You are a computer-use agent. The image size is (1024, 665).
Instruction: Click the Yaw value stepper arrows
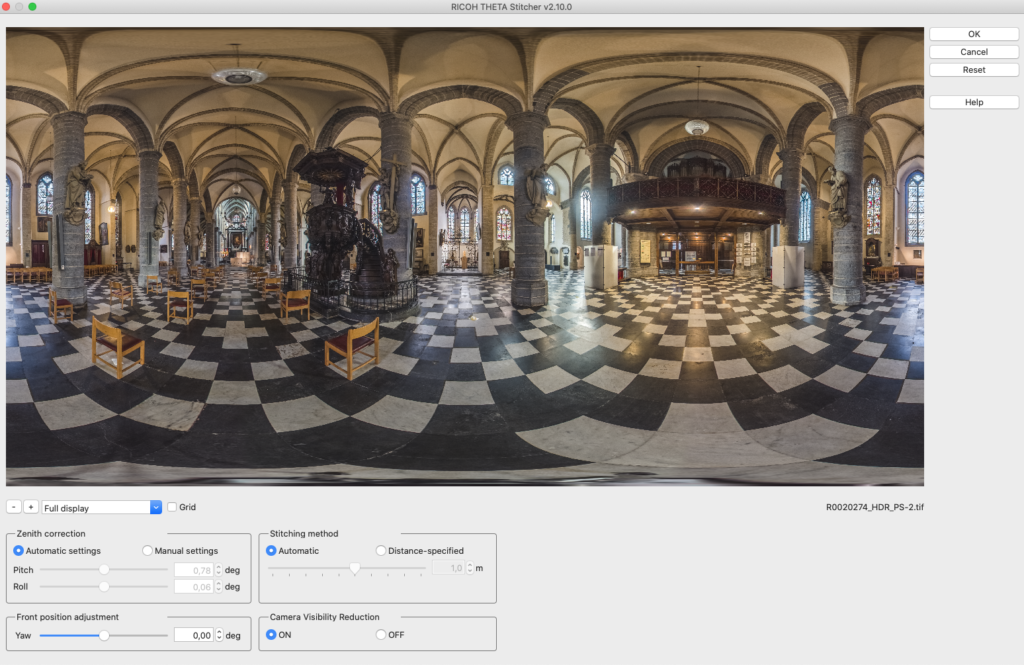(219, 635)
